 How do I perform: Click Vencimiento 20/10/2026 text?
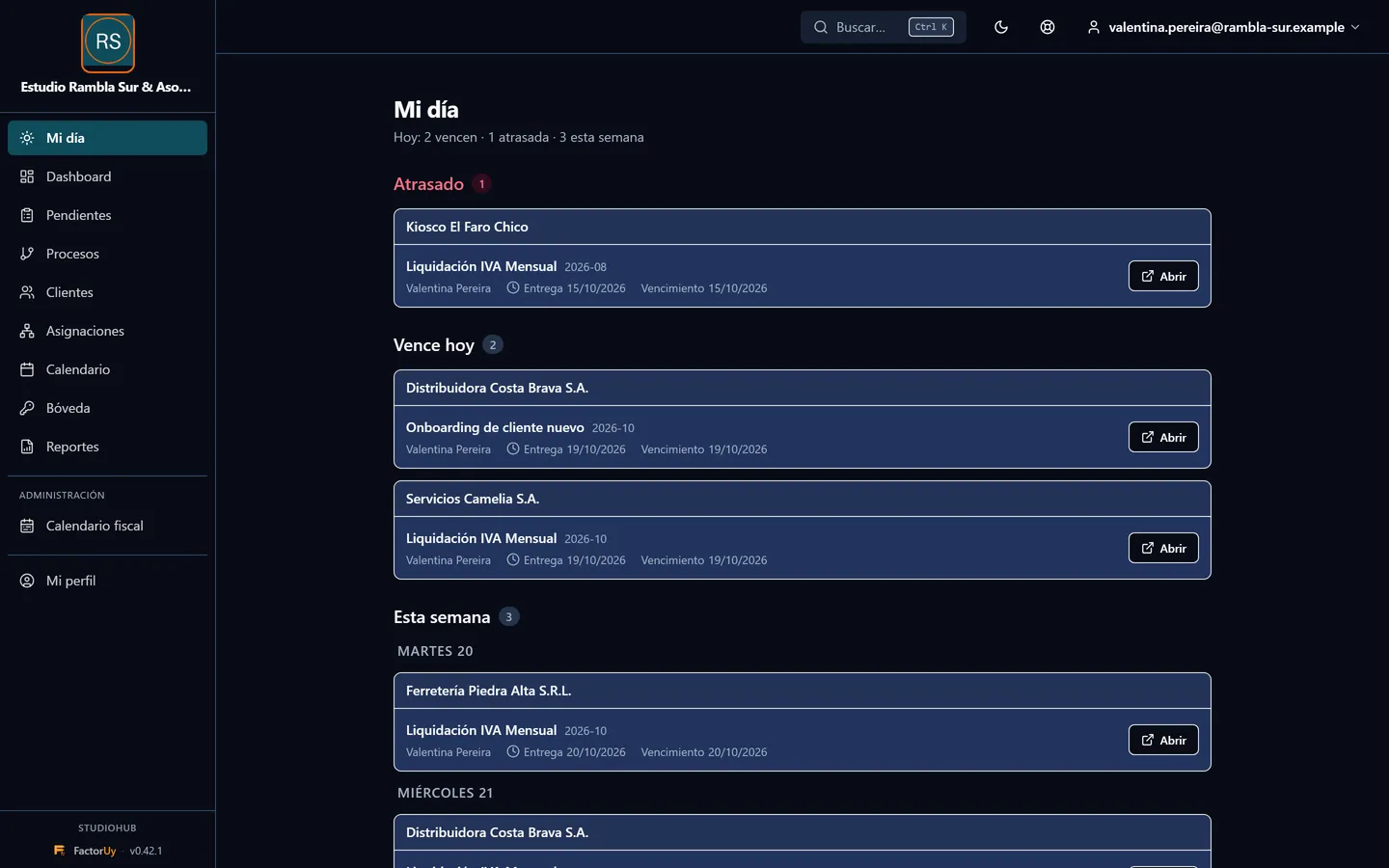click(704, 752)
